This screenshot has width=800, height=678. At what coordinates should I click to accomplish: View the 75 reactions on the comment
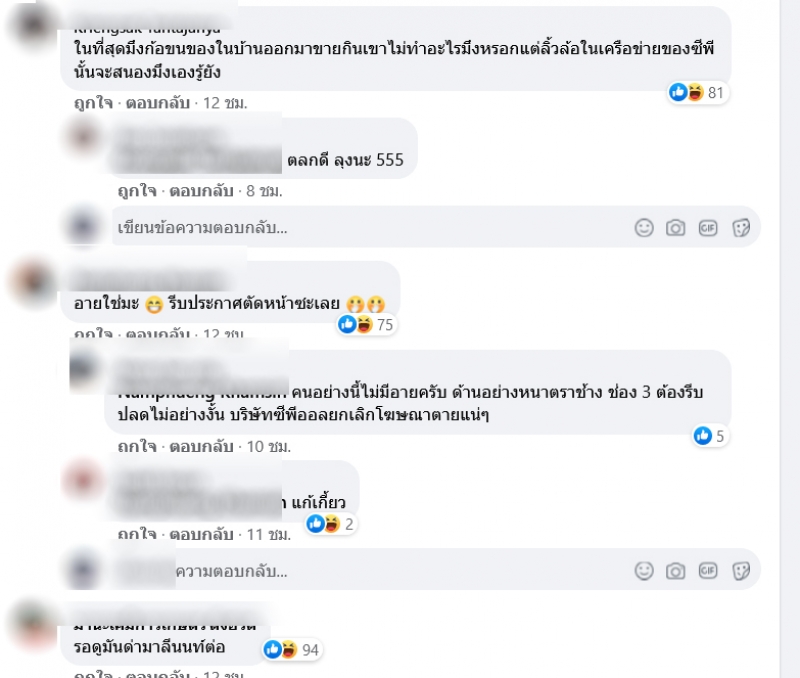click(x=366, y=324)
